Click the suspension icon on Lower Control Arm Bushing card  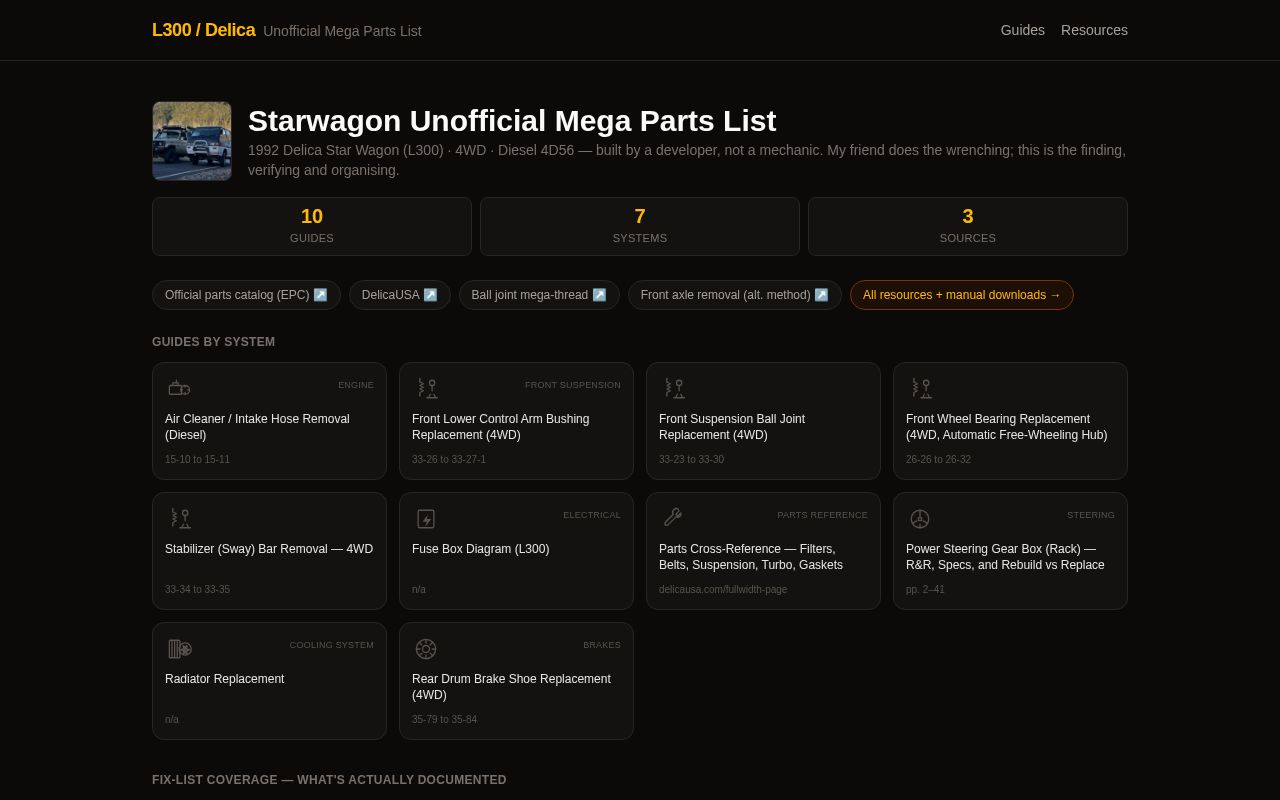426,388
